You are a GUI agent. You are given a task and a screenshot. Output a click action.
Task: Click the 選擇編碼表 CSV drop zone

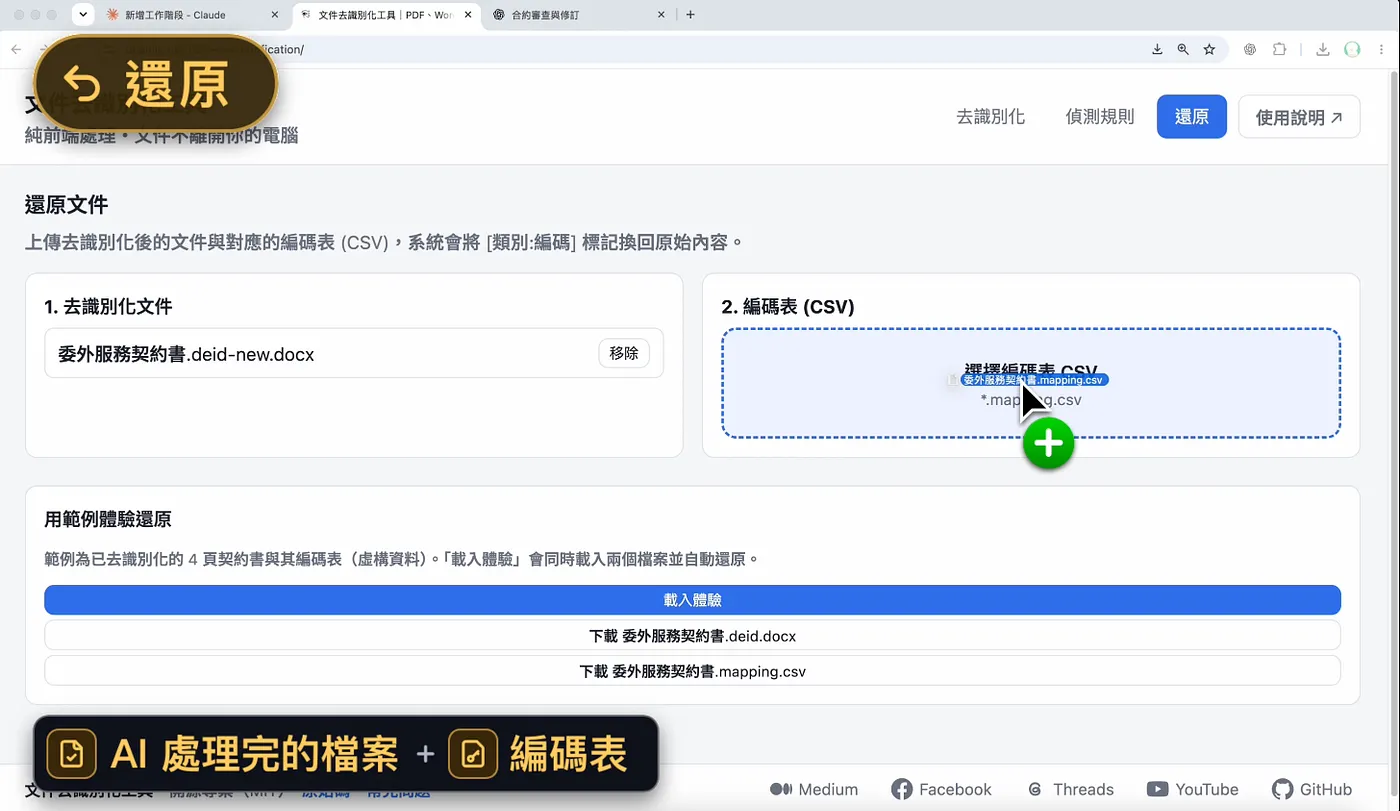click(x=1031, y=383)
